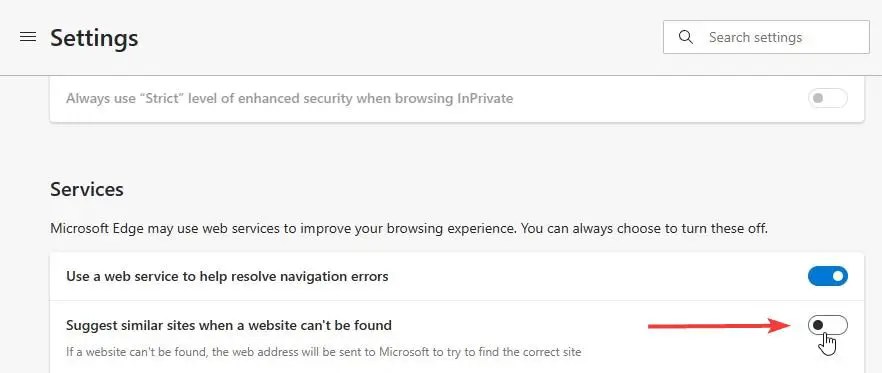Screen dimensions: 882x373
Task: Select the "Use a web service" option label
Action: 227,276
